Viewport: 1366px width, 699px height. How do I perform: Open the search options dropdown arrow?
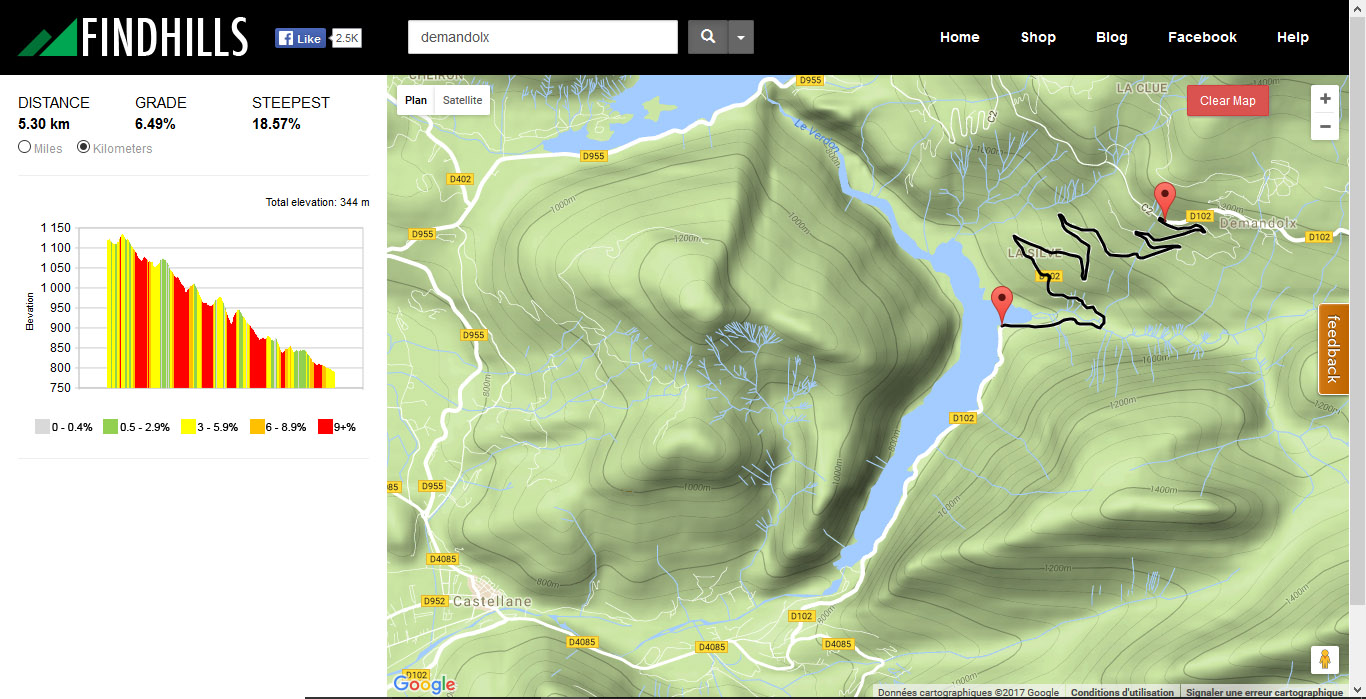pyautogui.click(x=741, y=37)
